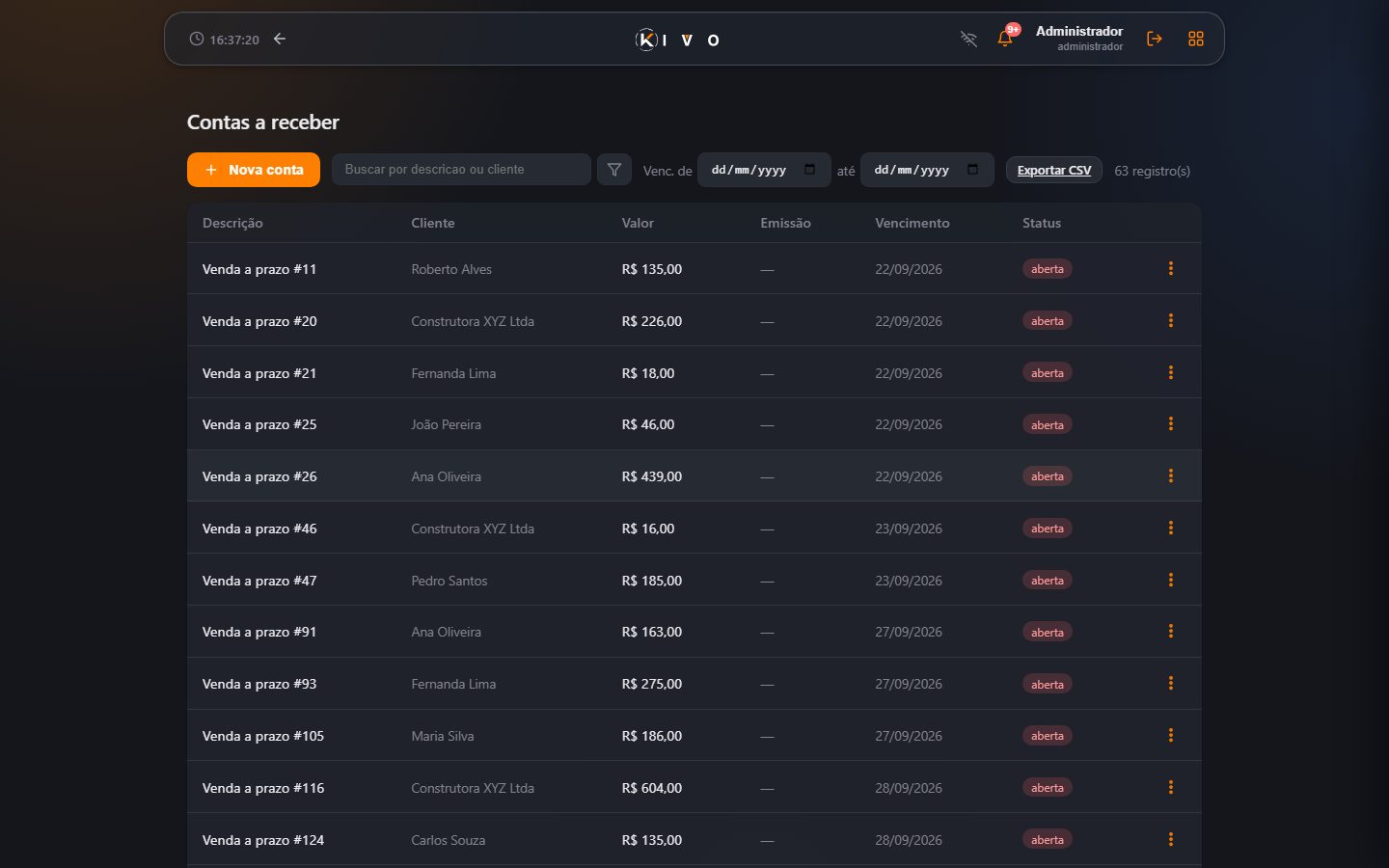Screen dimensions: 1389x868
Task: Click the logout icon
Action: [x=1155, y=39]
